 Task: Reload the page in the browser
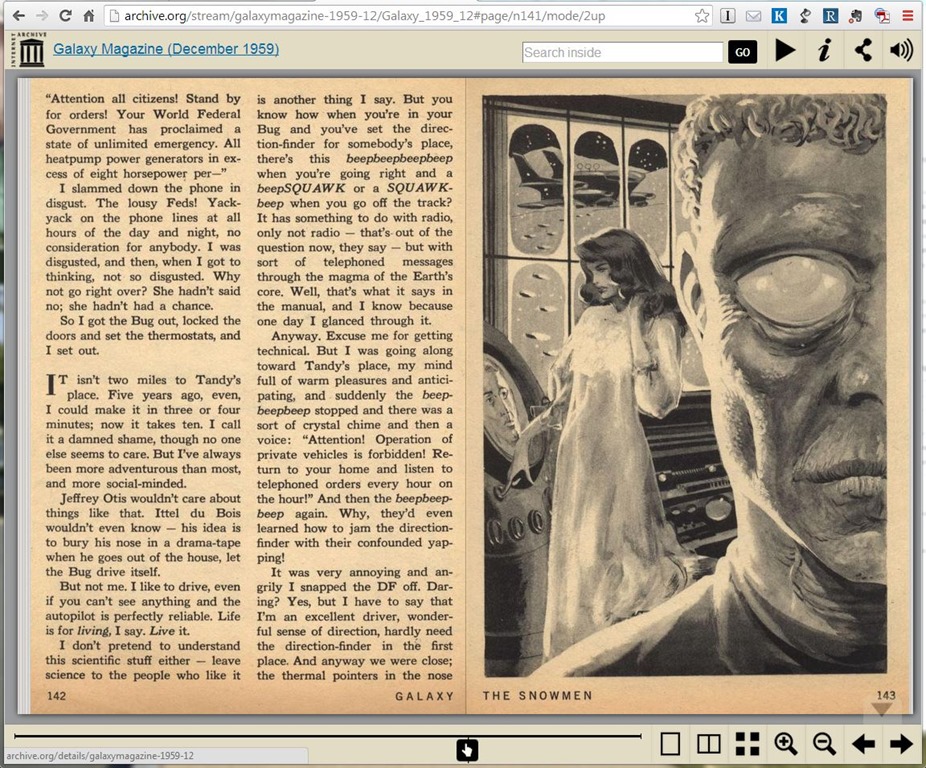click(66, 16)
